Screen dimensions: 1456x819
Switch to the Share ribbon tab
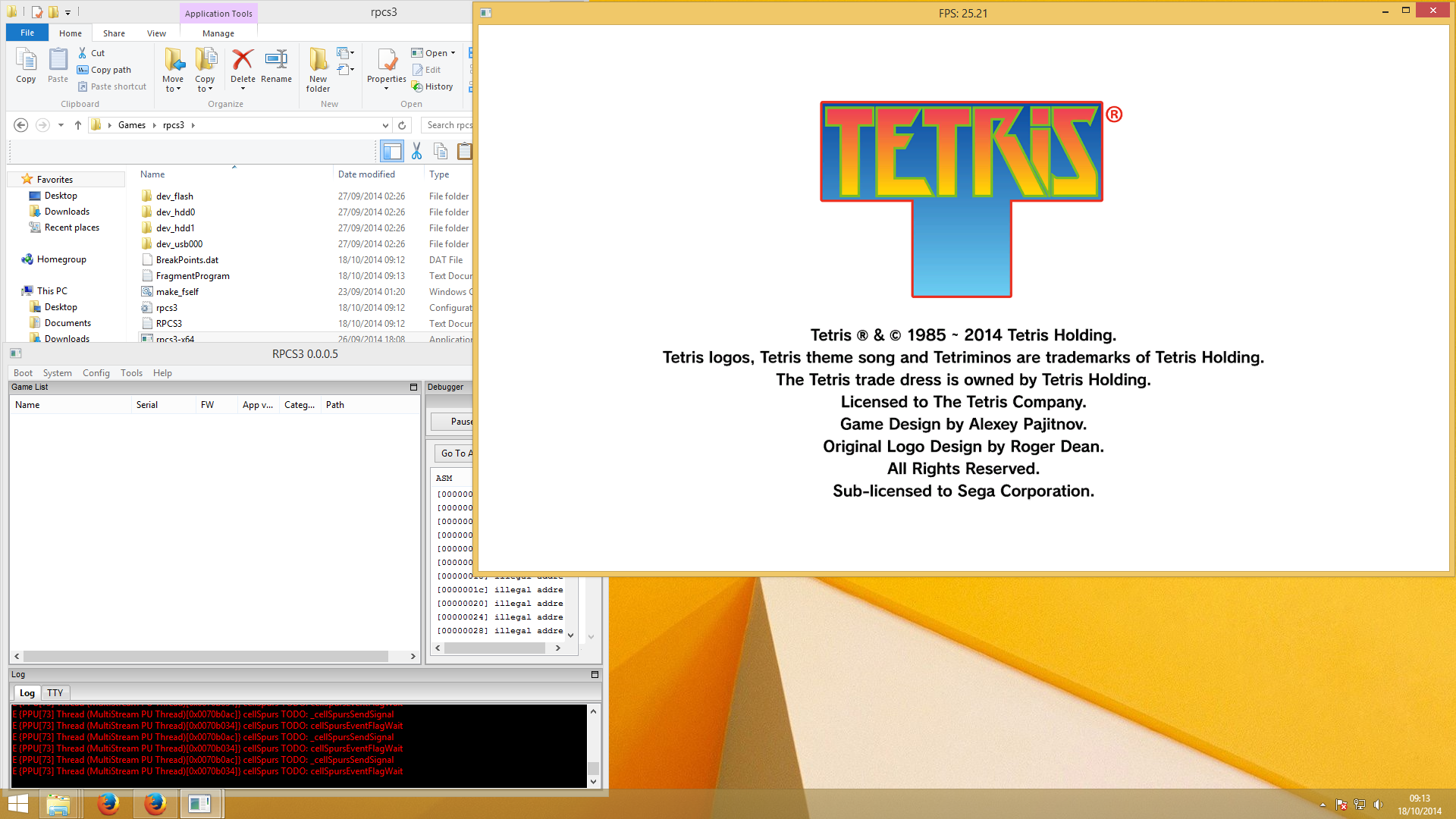coord(114,33)
